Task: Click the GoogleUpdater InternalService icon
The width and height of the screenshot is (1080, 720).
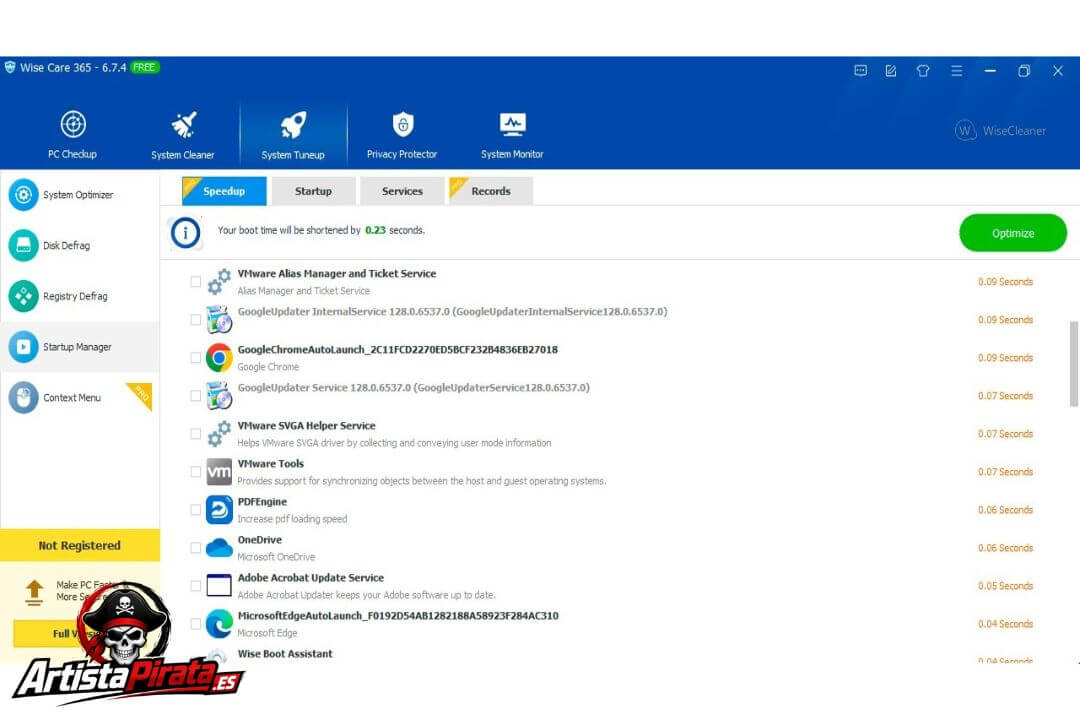Action: [219, 320]
